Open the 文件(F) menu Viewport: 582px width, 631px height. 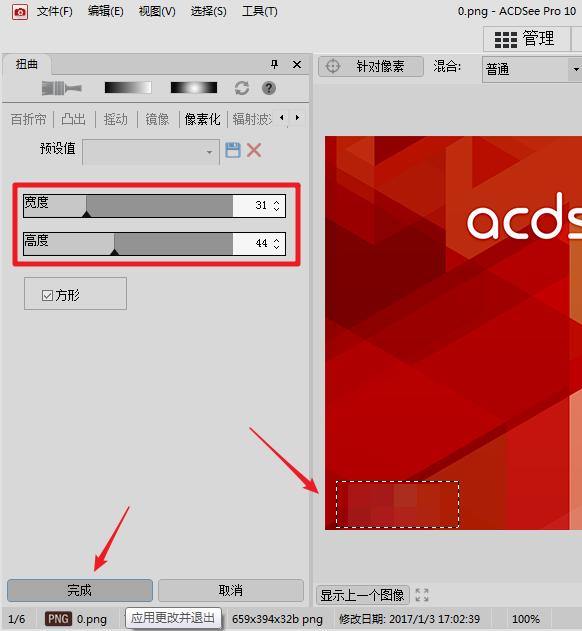54,11
